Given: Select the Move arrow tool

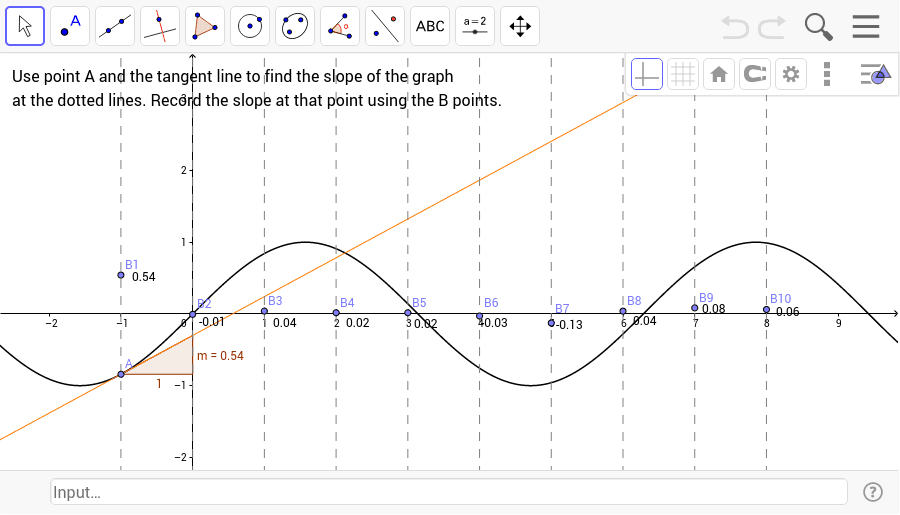Looking at the screenshot, I should point(25,26).
